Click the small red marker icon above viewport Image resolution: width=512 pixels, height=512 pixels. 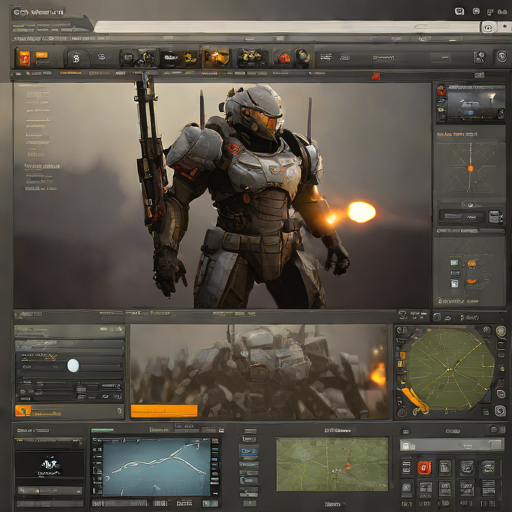(x=376, y=76)
